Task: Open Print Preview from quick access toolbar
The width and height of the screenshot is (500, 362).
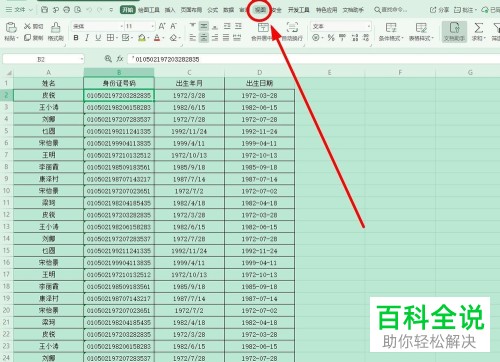Action: [78, 10]
